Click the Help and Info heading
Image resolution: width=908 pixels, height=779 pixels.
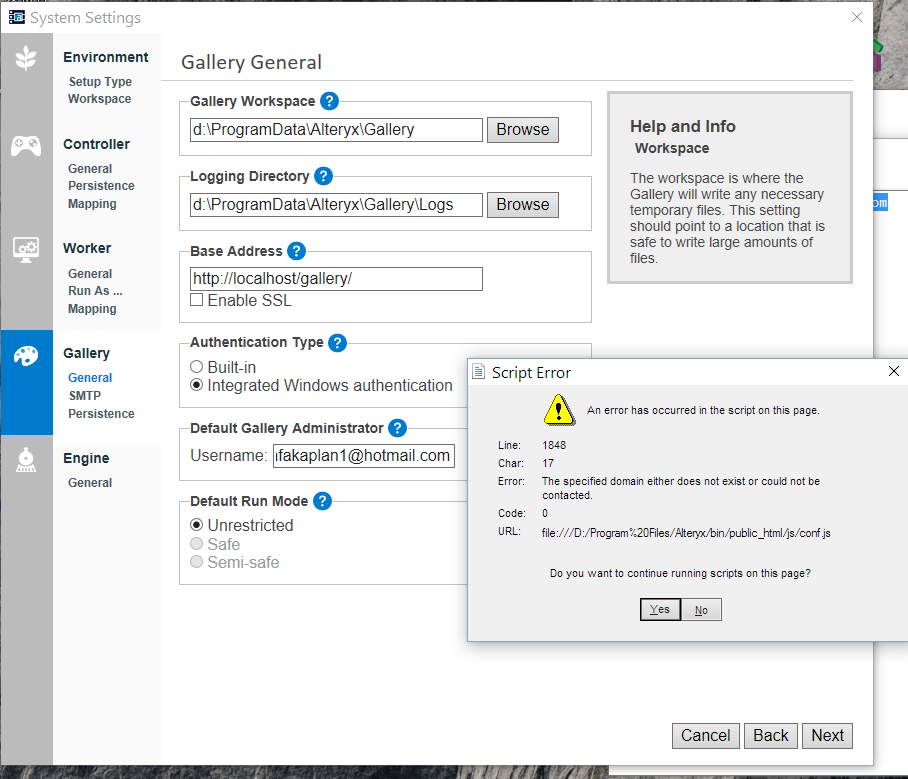(x=683, y=126)
